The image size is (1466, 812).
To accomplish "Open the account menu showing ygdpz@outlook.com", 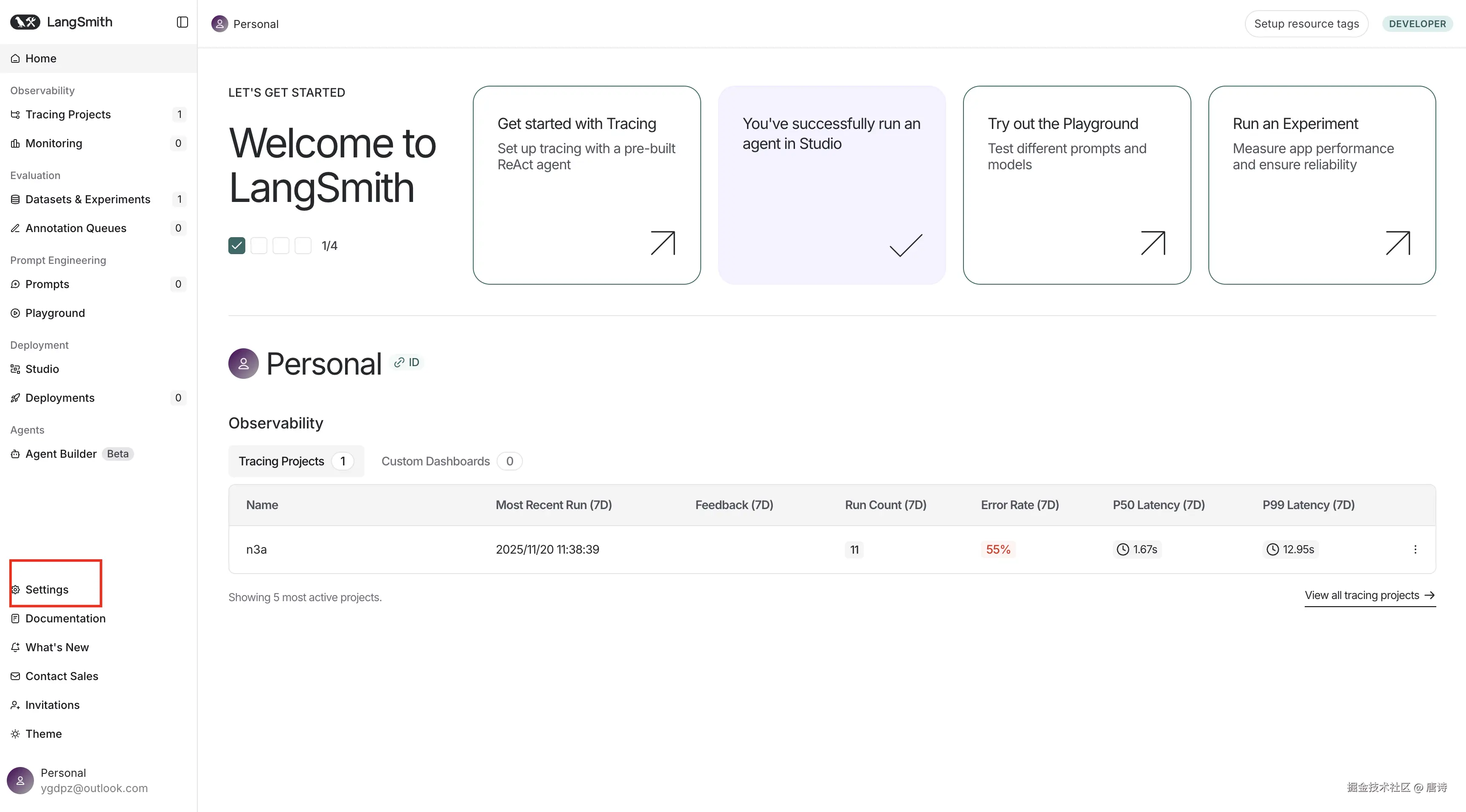I will coord(80,780).
